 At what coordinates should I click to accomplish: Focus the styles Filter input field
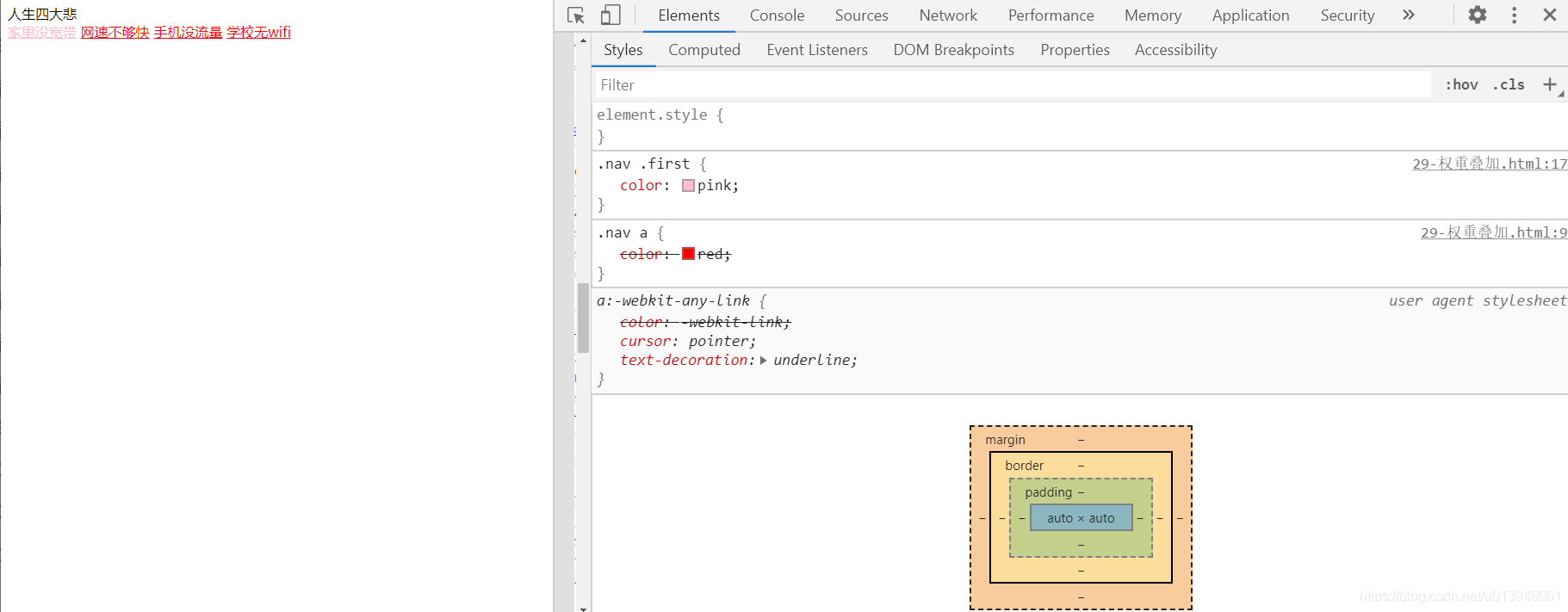[1012, 84]
